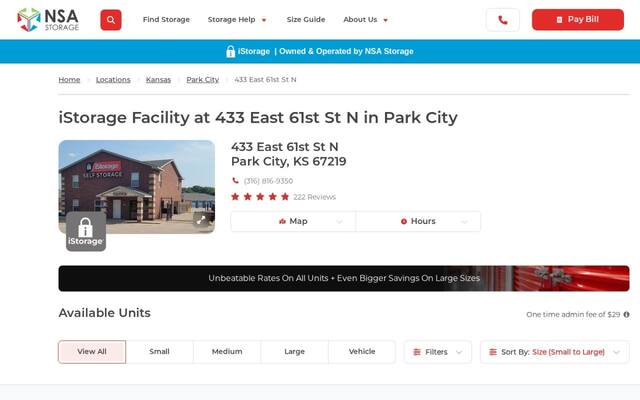Open the Find Storage menu item
The image size is (640, 400).
[x=166, y=20]
